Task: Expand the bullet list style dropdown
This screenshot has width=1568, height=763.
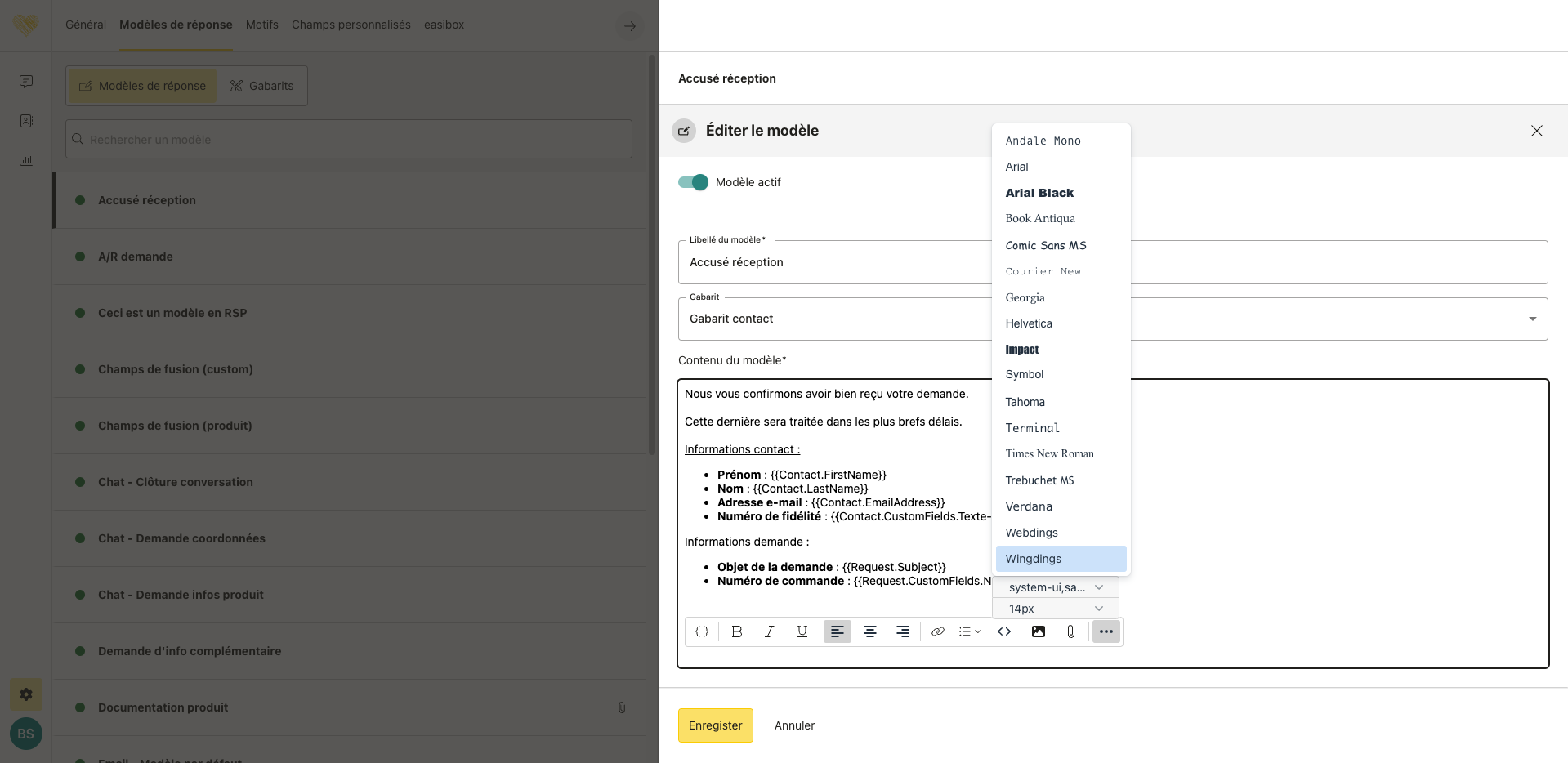Action: [x=970, y=631]
